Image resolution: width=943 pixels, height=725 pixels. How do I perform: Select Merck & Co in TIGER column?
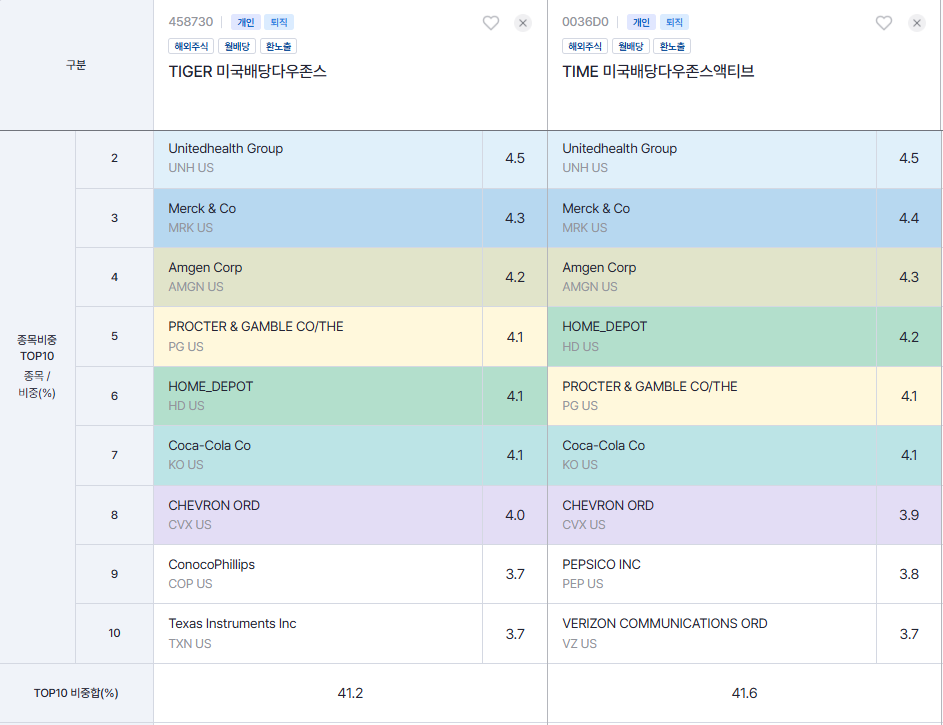click(318, 218)
